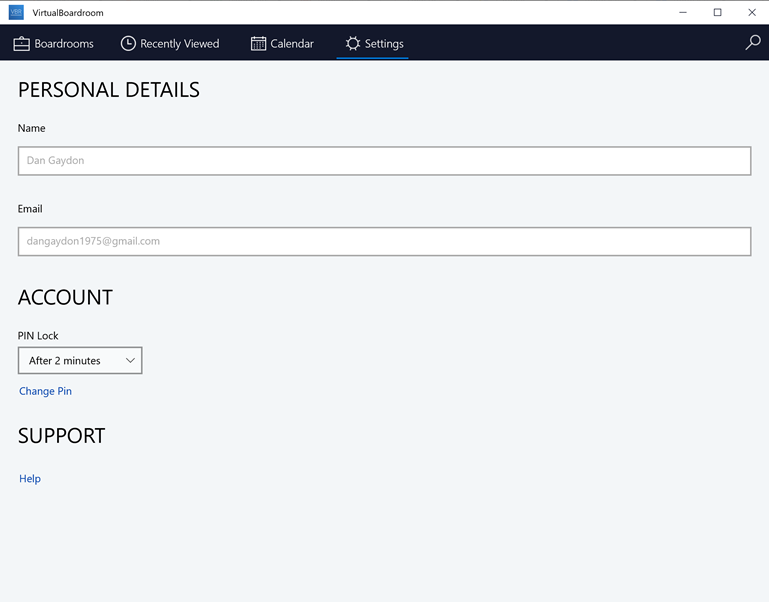769x602 pixels.
Task: Close the VirtualBoardroom window
Action: coord(751,12)
